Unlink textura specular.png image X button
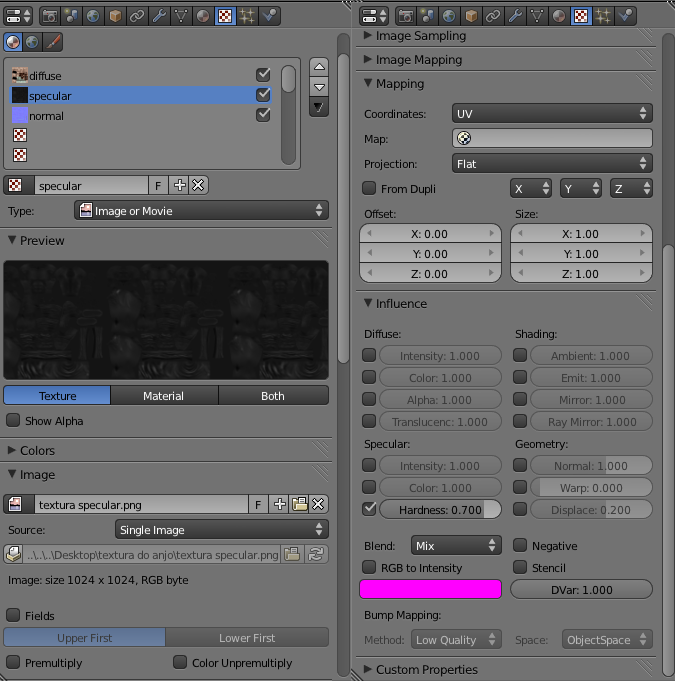This screenshot has height=681, width=675. click(x=318, y=504)
